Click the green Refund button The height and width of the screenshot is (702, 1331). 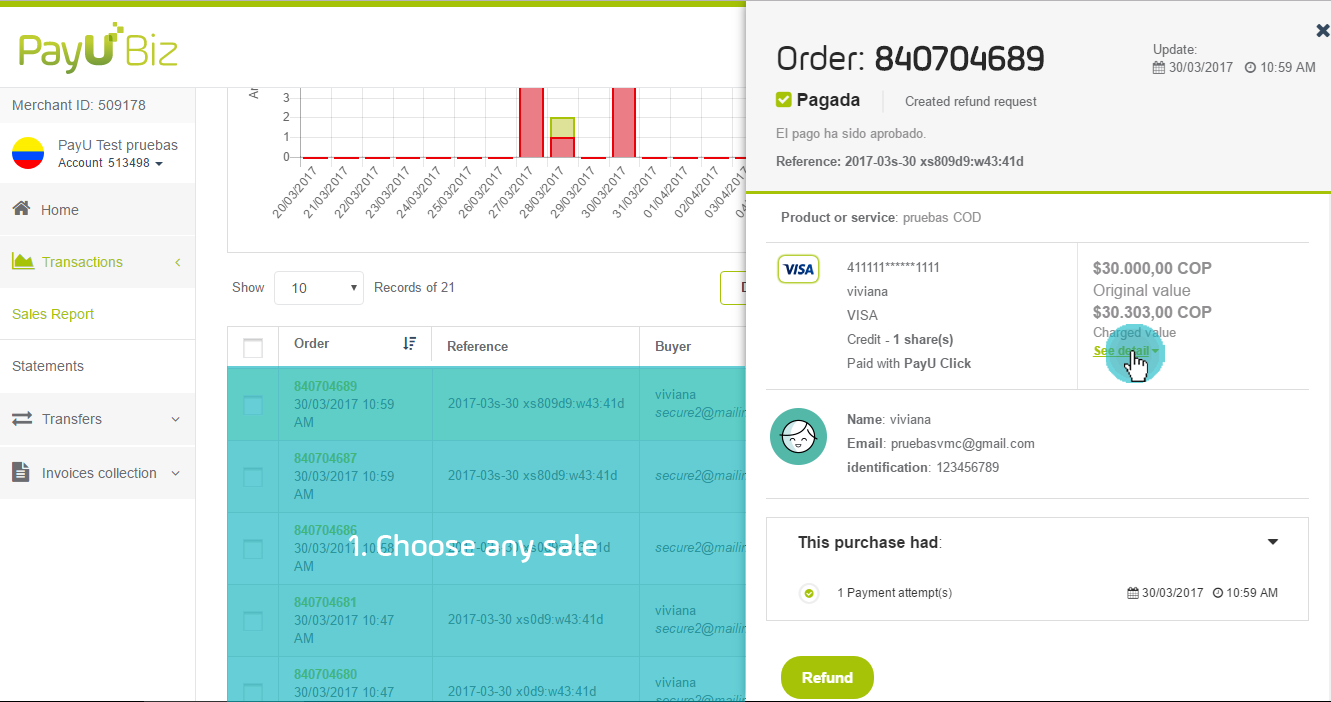click(x=827, y=677)
